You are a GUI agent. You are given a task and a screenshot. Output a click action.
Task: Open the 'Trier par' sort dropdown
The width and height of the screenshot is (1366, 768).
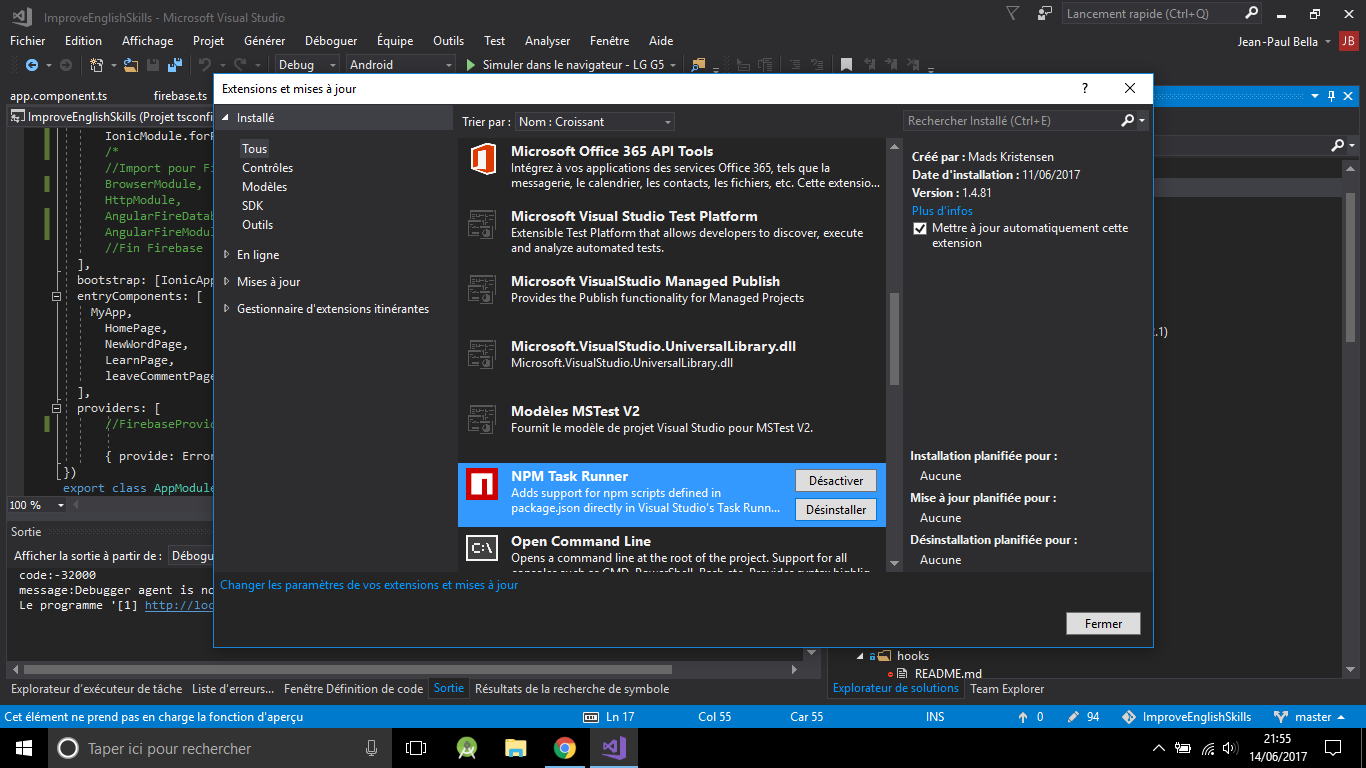click(595, 122)
